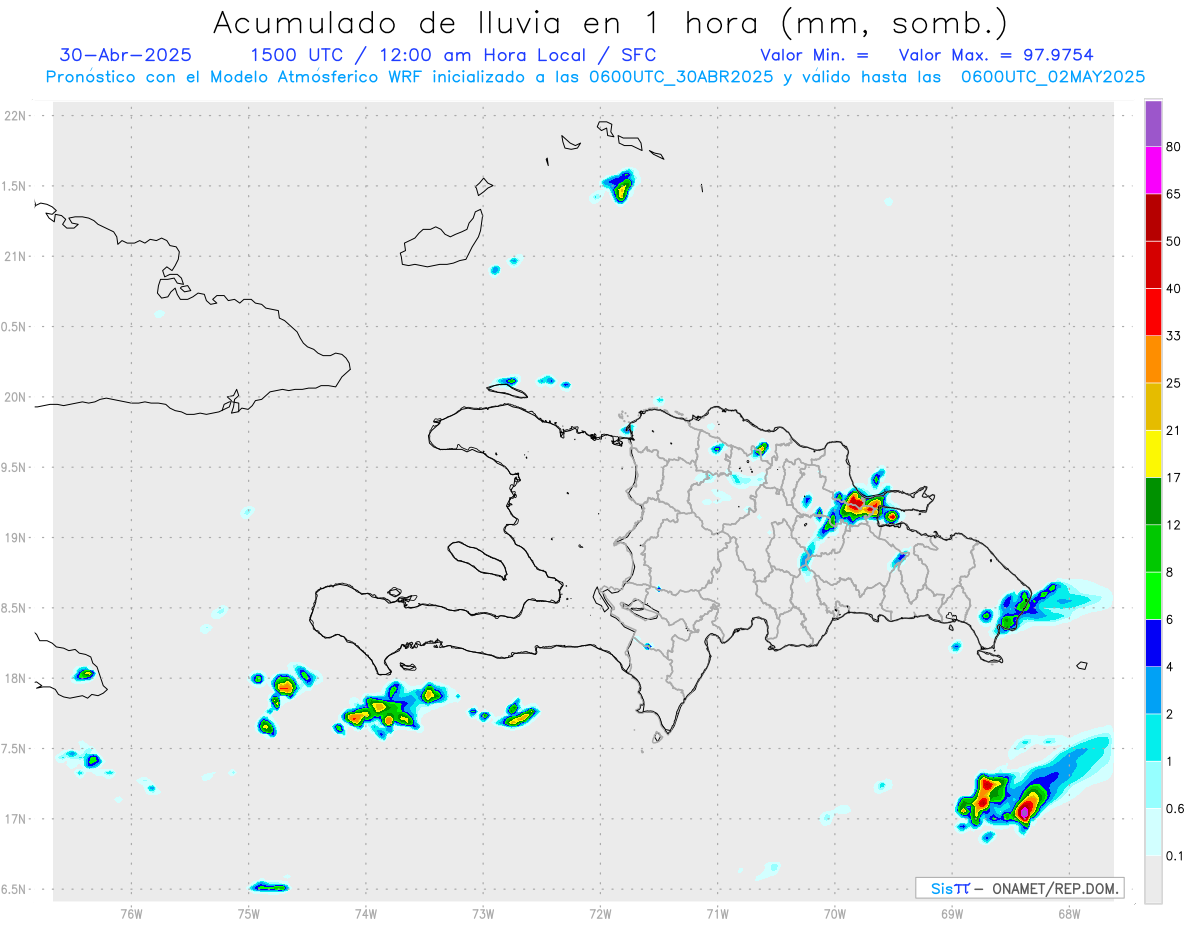
Task: Select the latitude label "18N"
Action: pos(17,679)
